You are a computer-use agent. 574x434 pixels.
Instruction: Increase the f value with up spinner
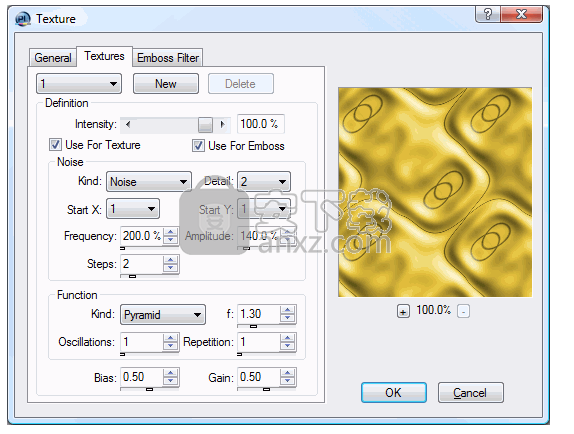[x=287, y=310]
